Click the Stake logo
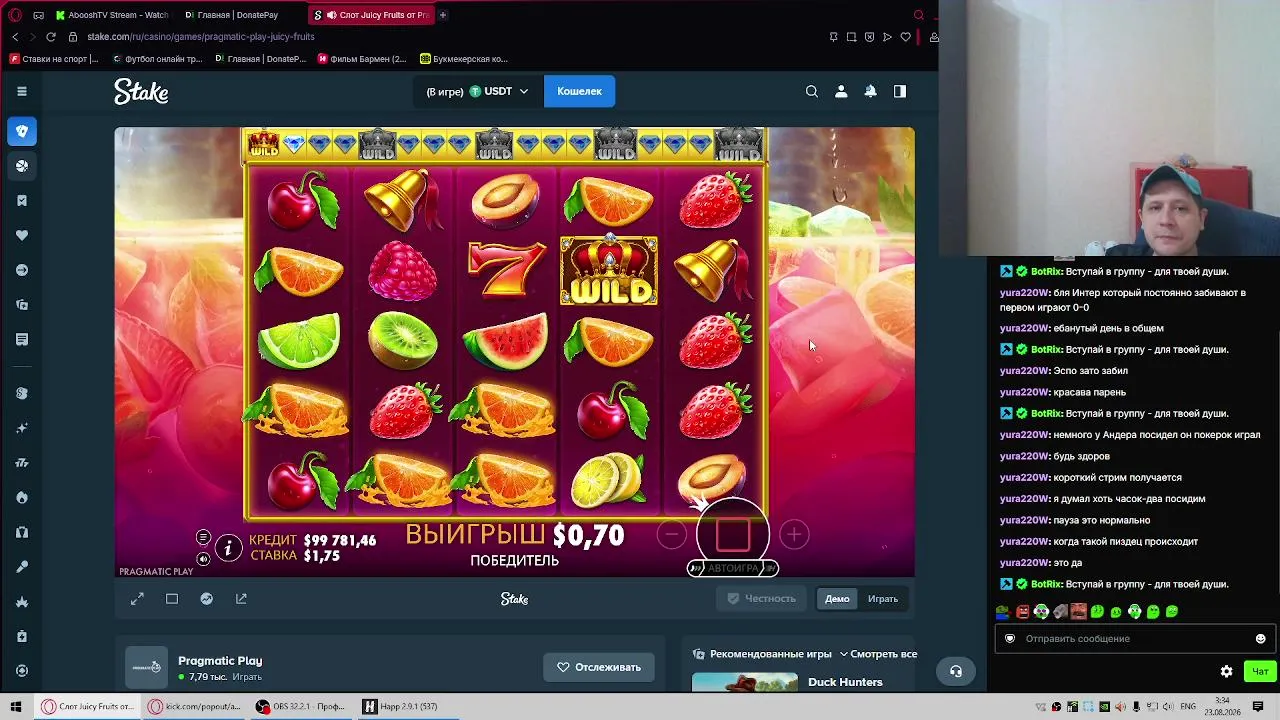Image resolution: width=1280 pixels, height=720 pixels. pyautogui.click(x=141, y=92)
